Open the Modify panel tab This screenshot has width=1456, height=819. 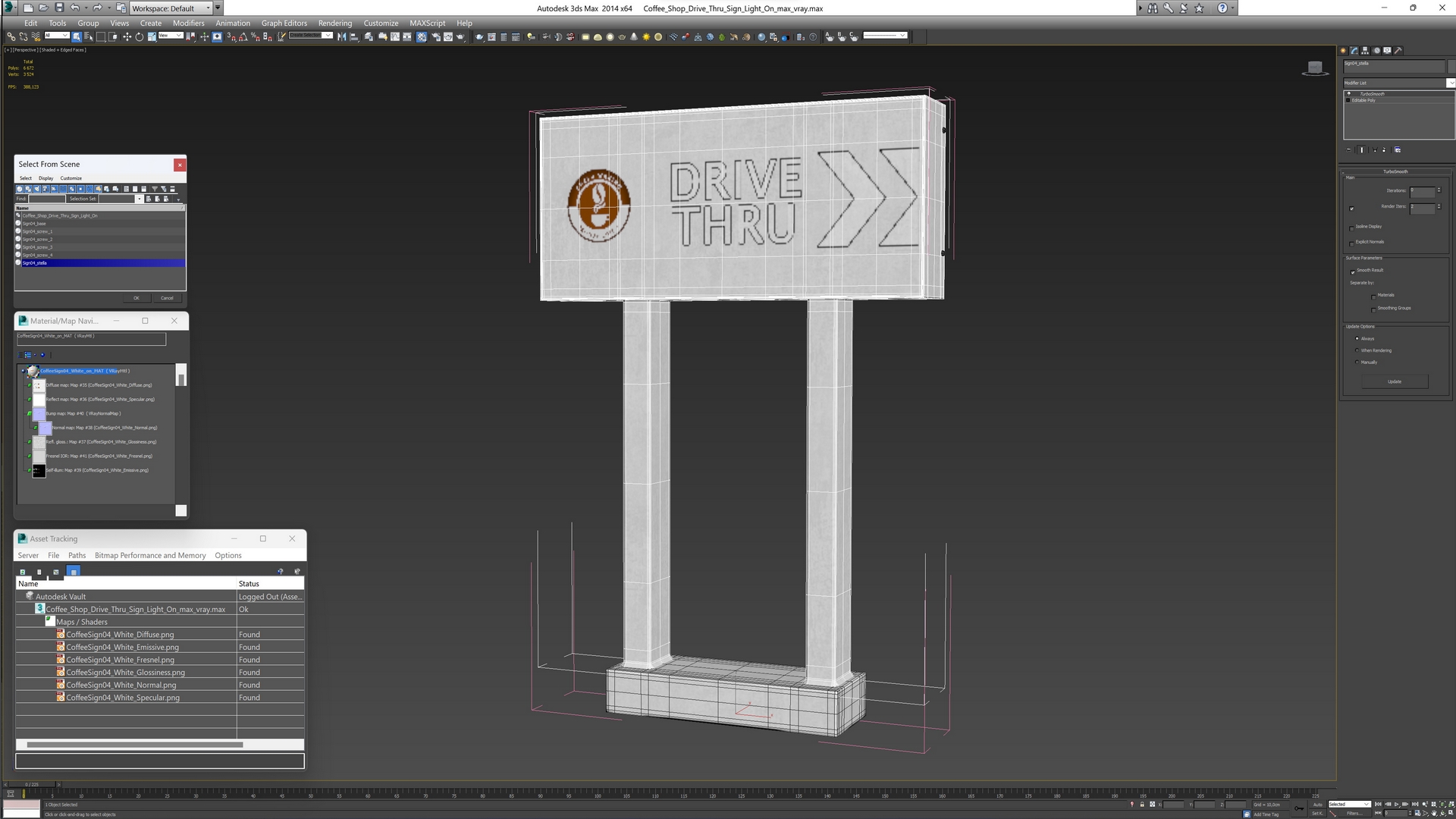pos(1354,51)
